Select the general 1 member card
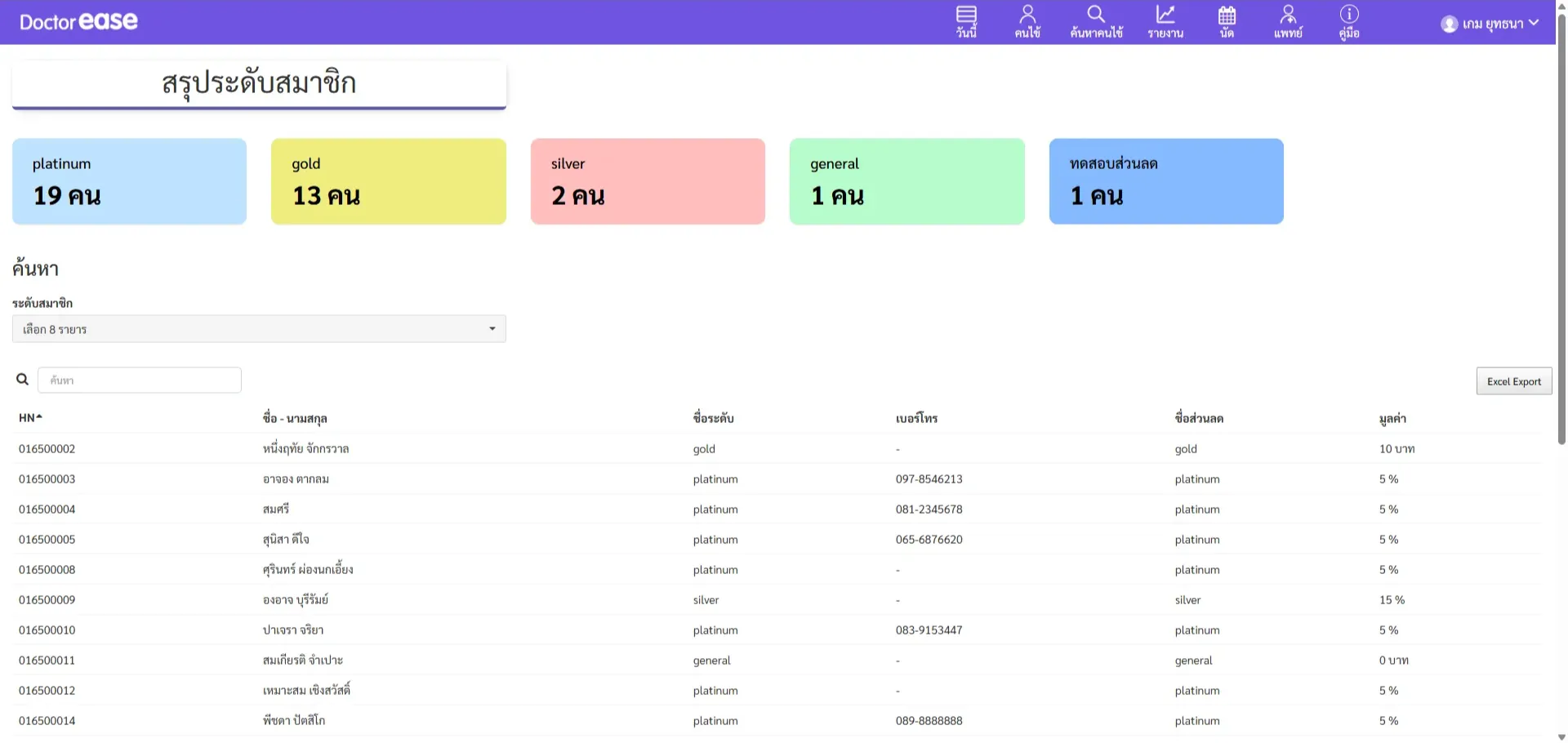Image resolution: width=1568 pixels, height=743 pixels. [906, 181]
